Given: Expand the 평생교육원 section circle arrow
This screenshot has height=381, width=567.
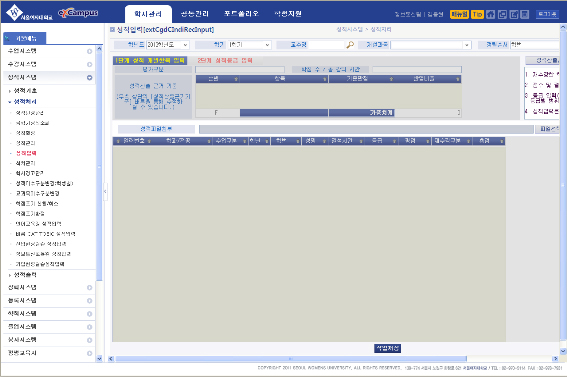Looking at the screenshot, I should coord(89,353).
